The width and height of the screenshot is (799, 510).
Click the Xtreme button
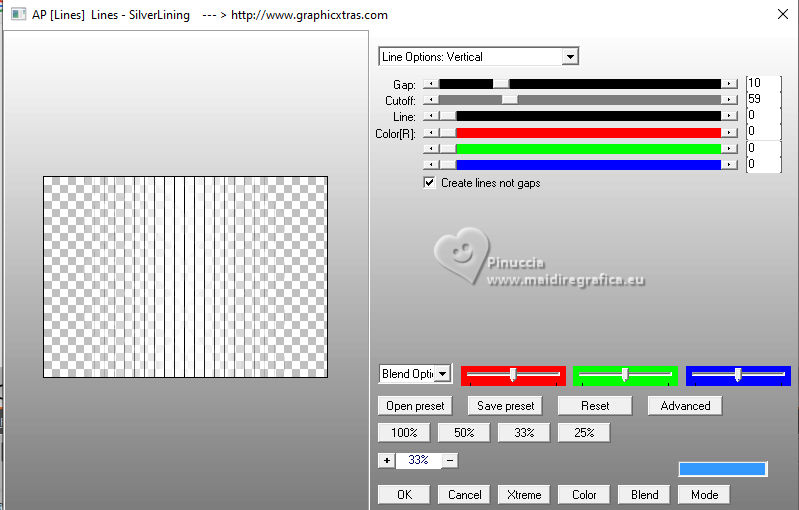[524, 494]
